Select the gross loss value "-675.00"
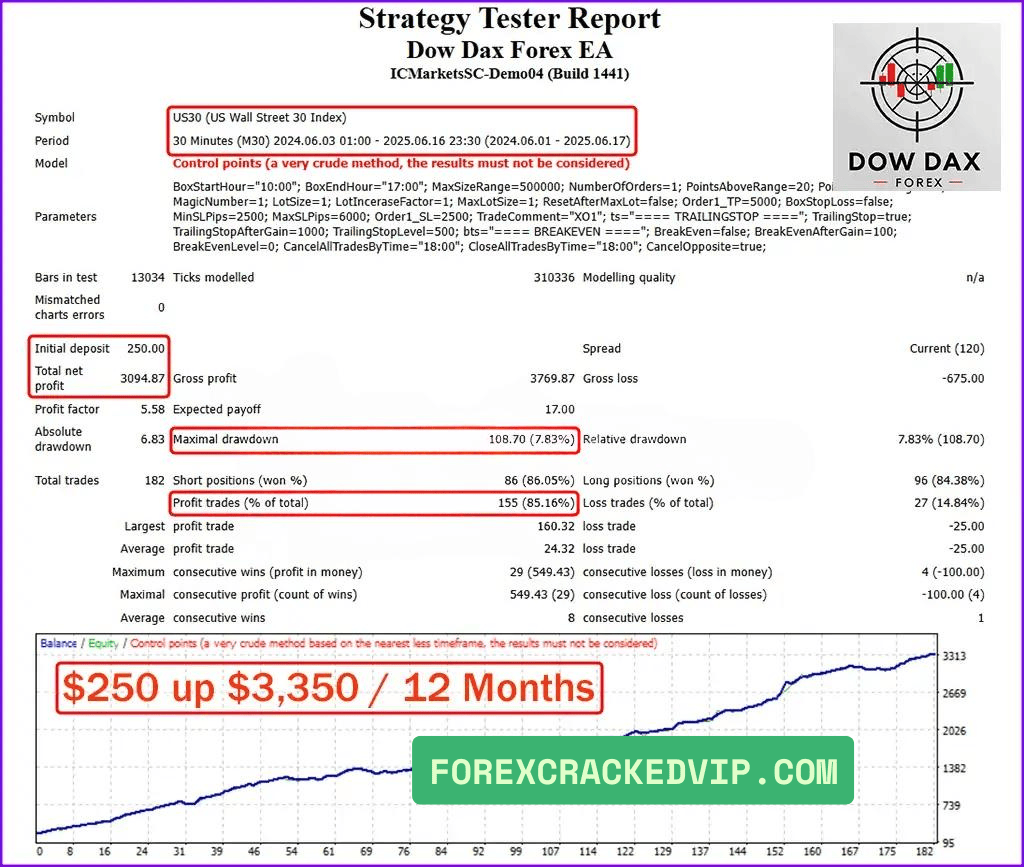 point(963,379)
